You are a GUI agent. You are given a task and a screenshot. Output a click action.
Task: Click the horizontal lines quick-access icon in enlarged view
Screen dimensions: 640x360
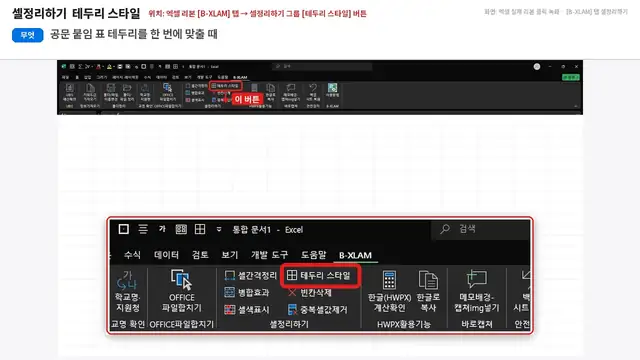(x=143, y=229)
